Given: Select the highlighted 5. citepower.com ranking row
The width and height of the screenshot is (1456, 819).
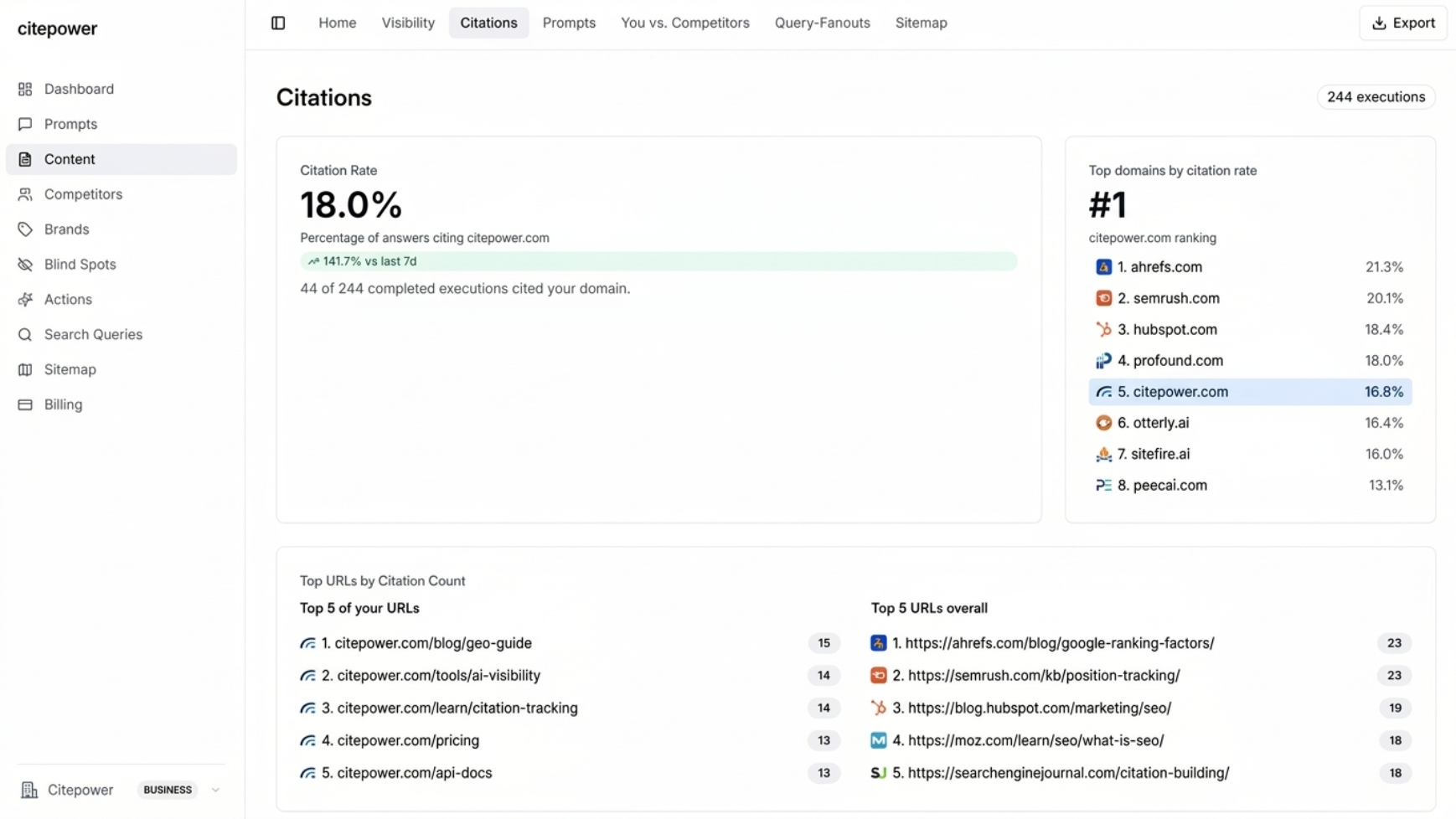Looking at the screenshot, I should [x=1250, y=392].
